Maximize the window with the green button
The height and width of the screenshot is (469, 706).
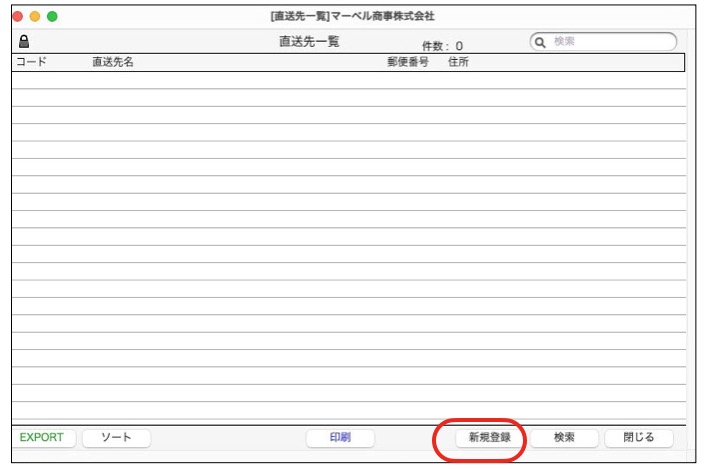52,16
